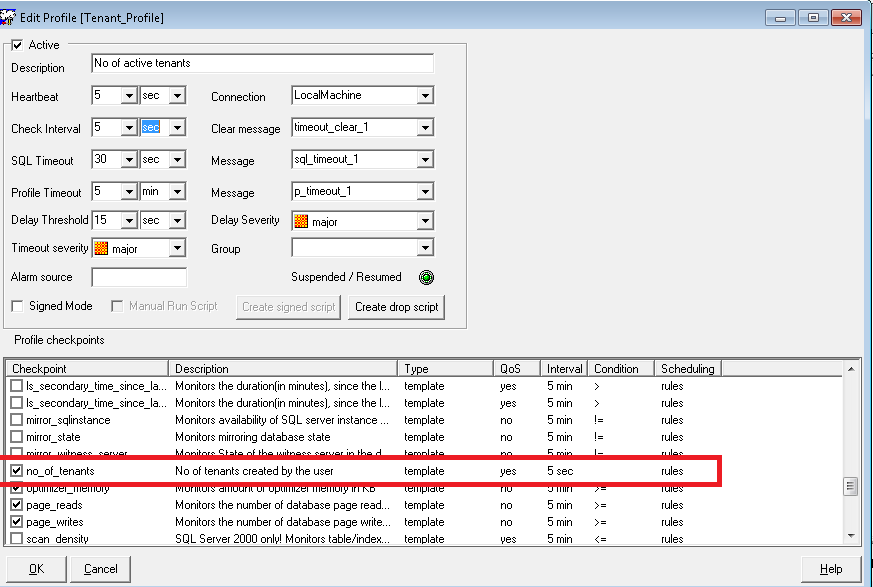Open rules for the no_of_tenants checkpoint
873x587 pixels.
[x=673, y=470]
